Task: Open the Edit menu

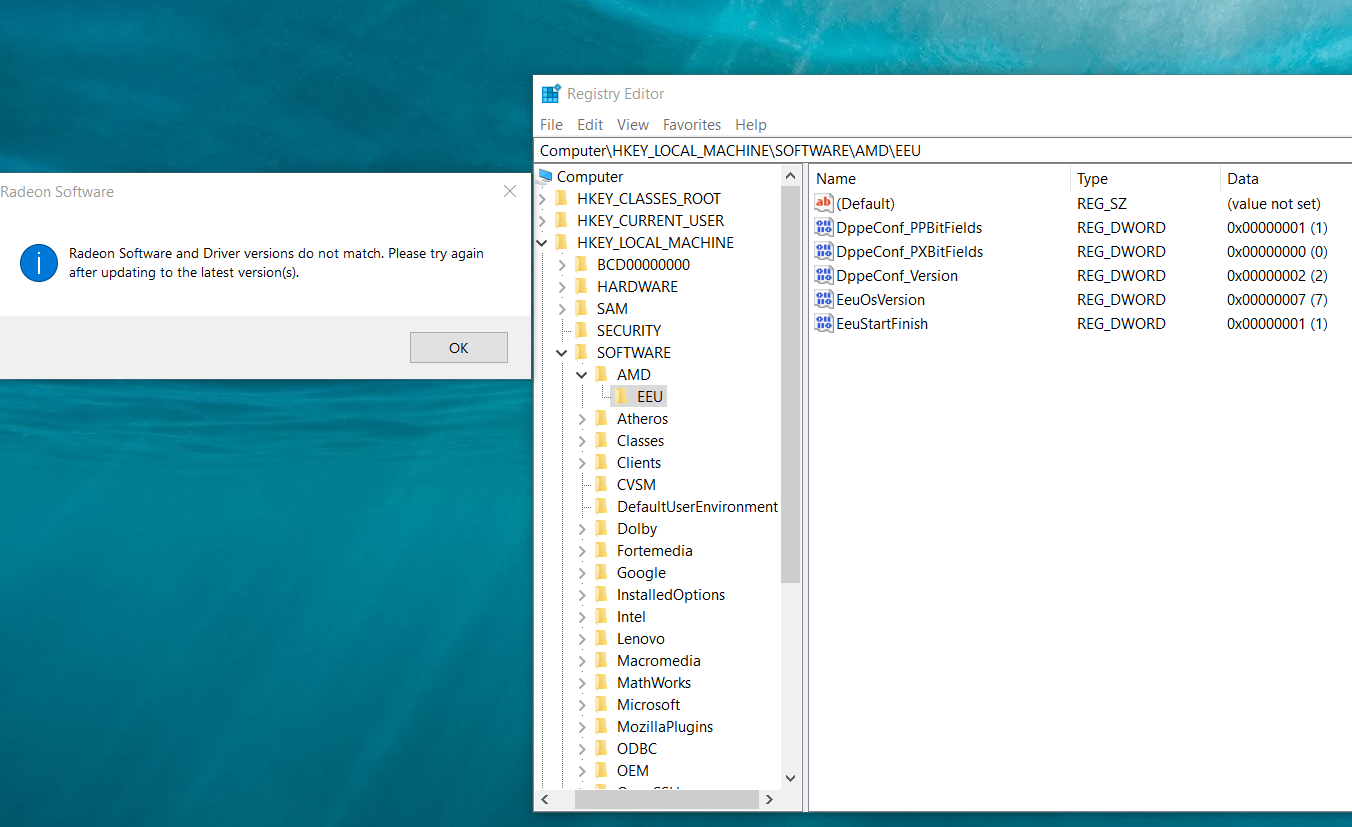Action: click(x=590, y=125)
